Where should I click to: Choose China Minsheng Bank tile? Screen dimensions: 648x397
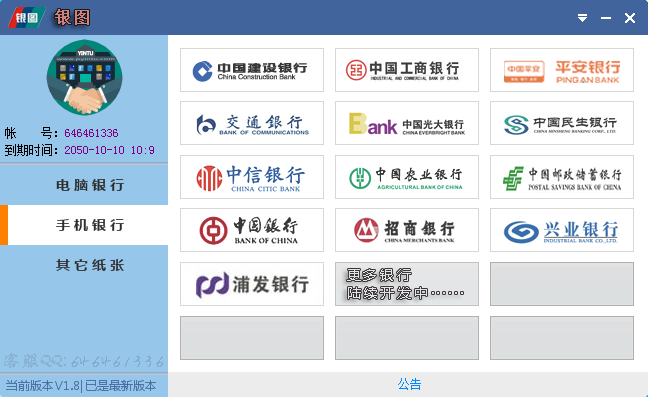point(562,123)
